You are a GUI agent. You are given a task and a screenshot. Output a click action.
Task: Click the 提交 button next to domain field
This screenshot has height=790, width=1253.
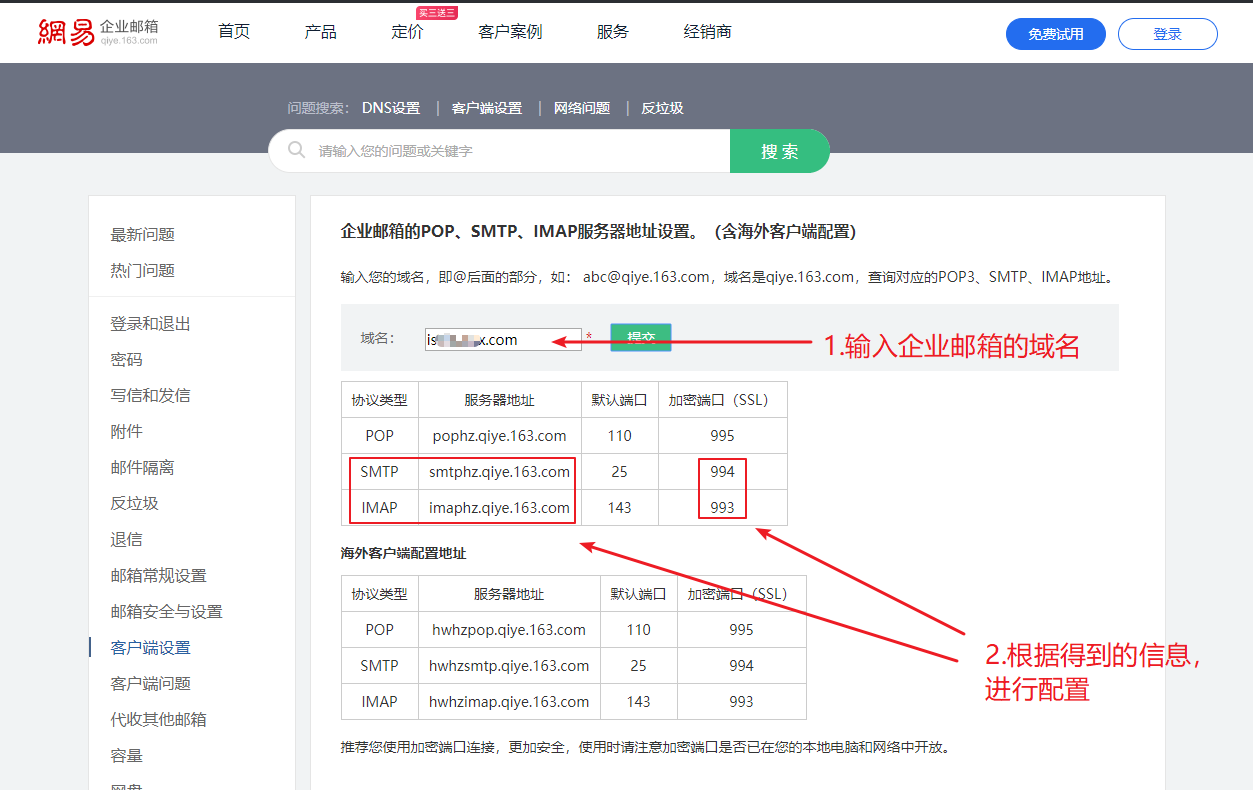[x=641, y=338]
